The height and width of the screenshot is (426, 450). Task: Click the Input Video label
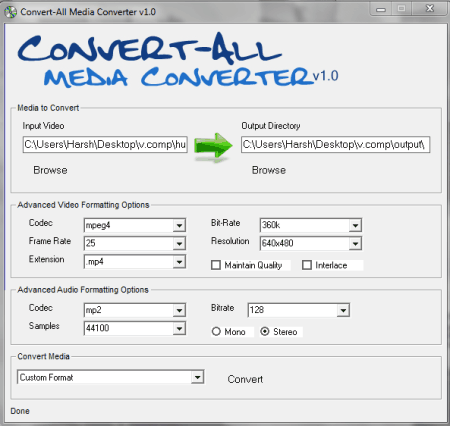[x=43, y=126]
